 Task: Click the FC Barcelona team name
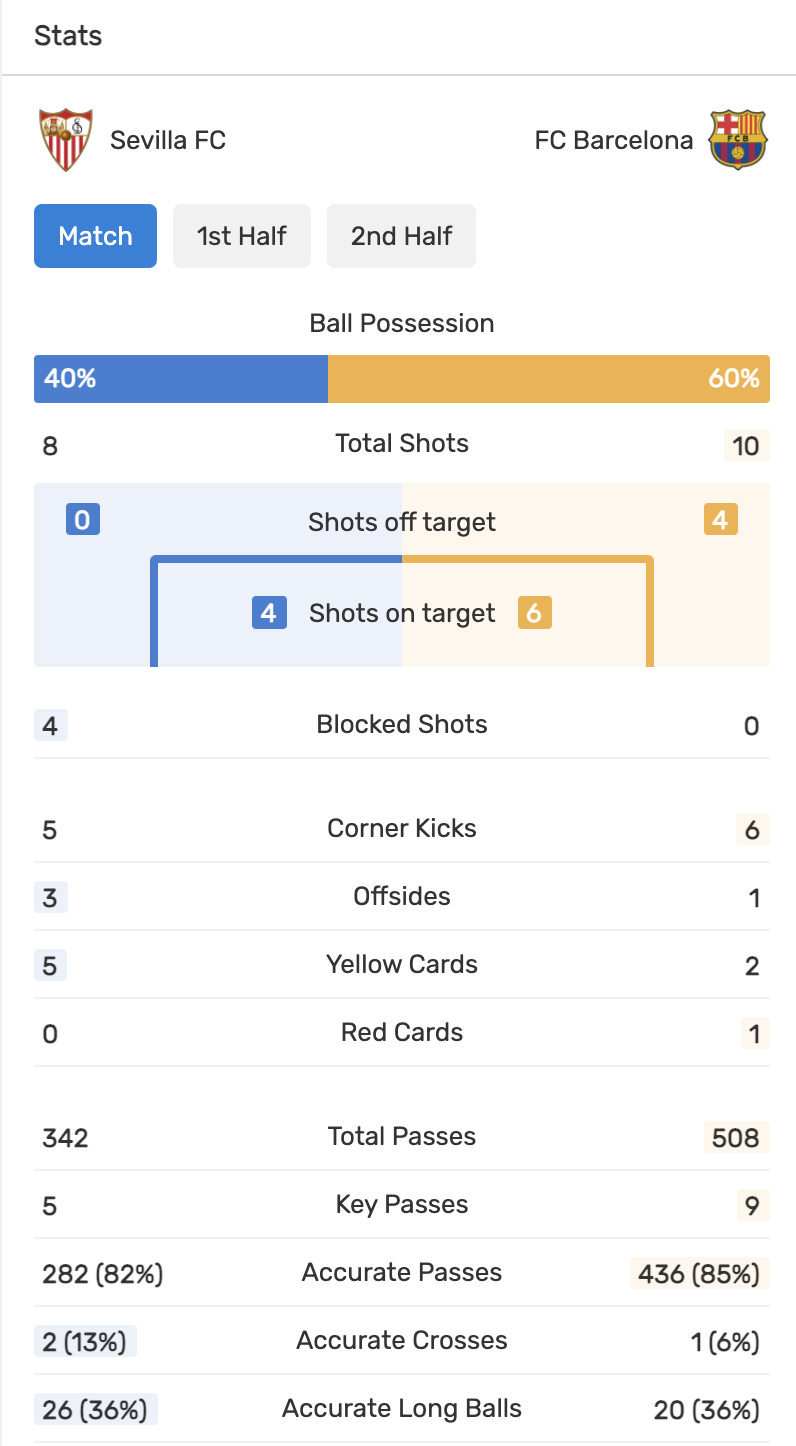pyautogui.click(x=613, y=140)
